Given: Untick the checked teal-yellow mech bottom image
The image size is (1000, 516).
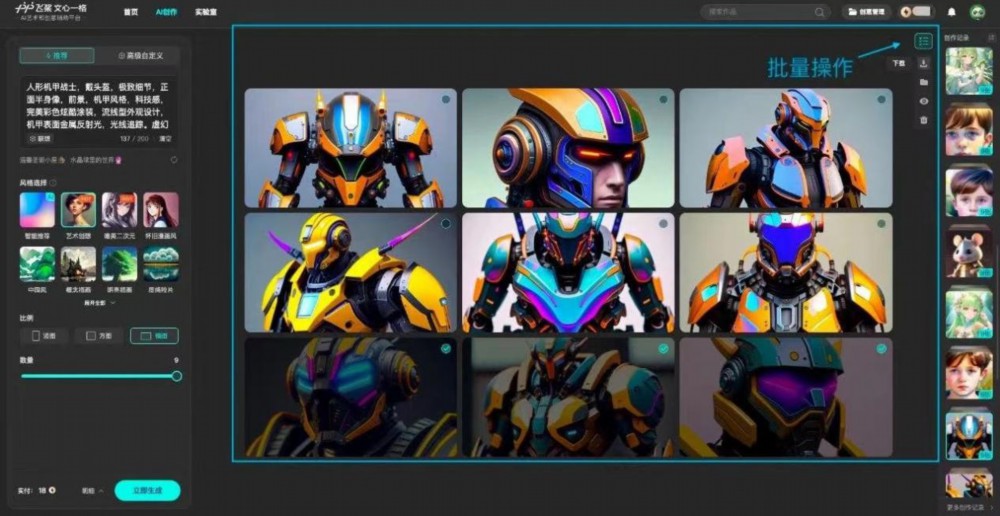Looking at the screenshot, I should [x=663, y=348].
